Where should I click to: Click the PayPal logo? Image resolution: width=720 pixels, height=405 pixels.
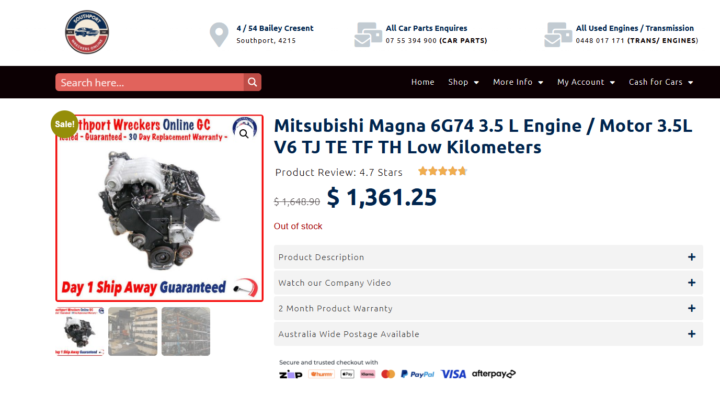417,374
